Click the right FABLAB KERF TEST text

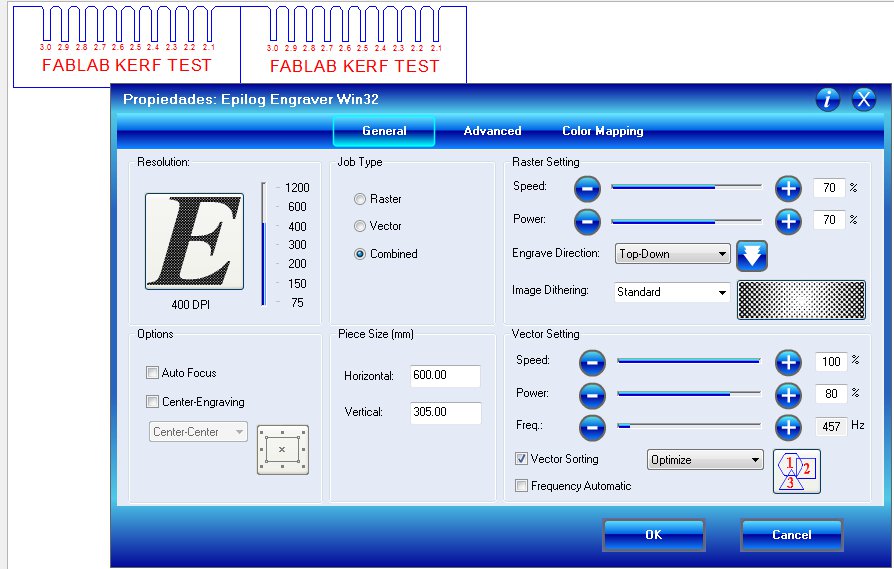coord(355,66)
